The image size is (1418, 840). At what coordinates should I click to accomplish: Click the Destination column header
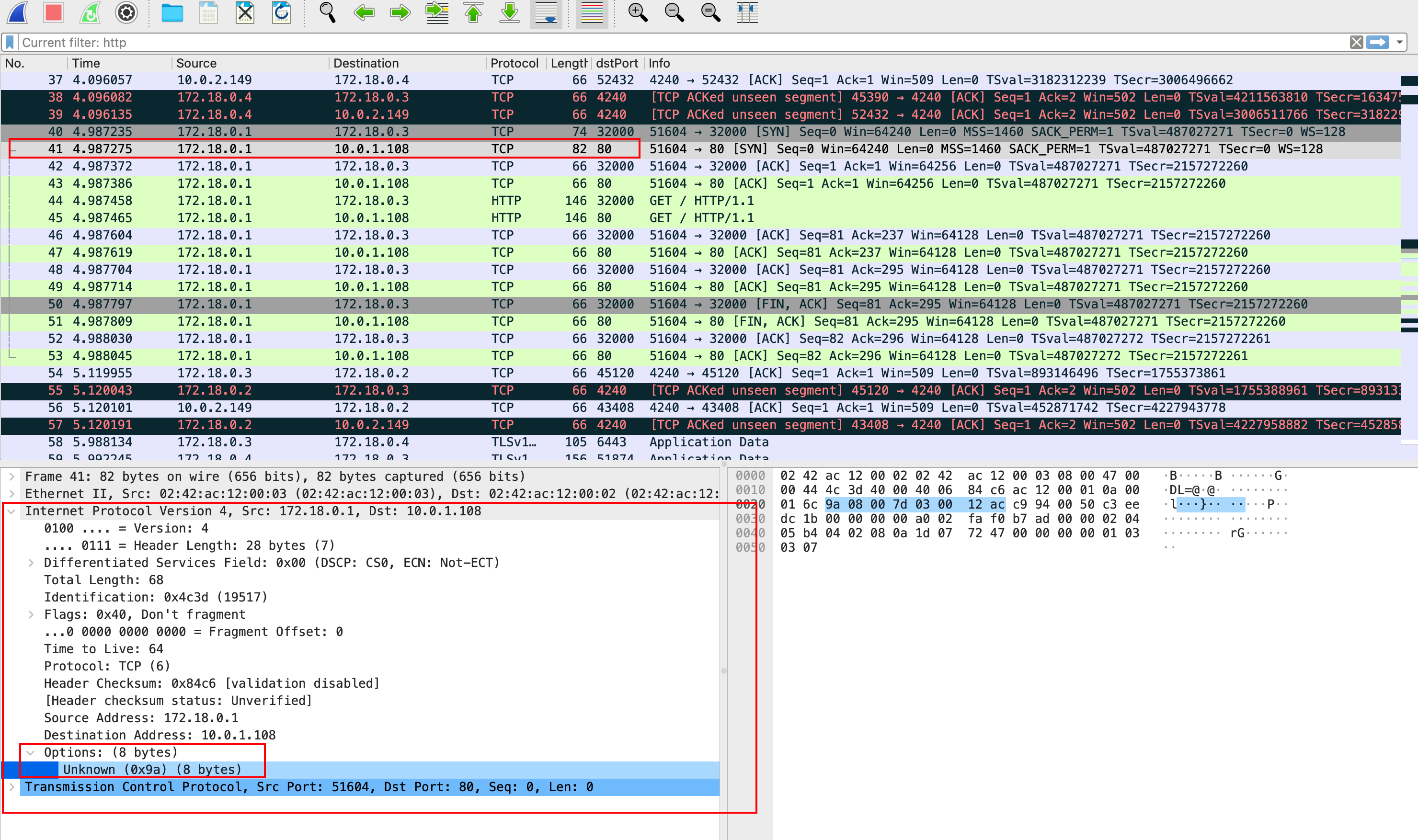pyautogui.click(x=366, y=63)
